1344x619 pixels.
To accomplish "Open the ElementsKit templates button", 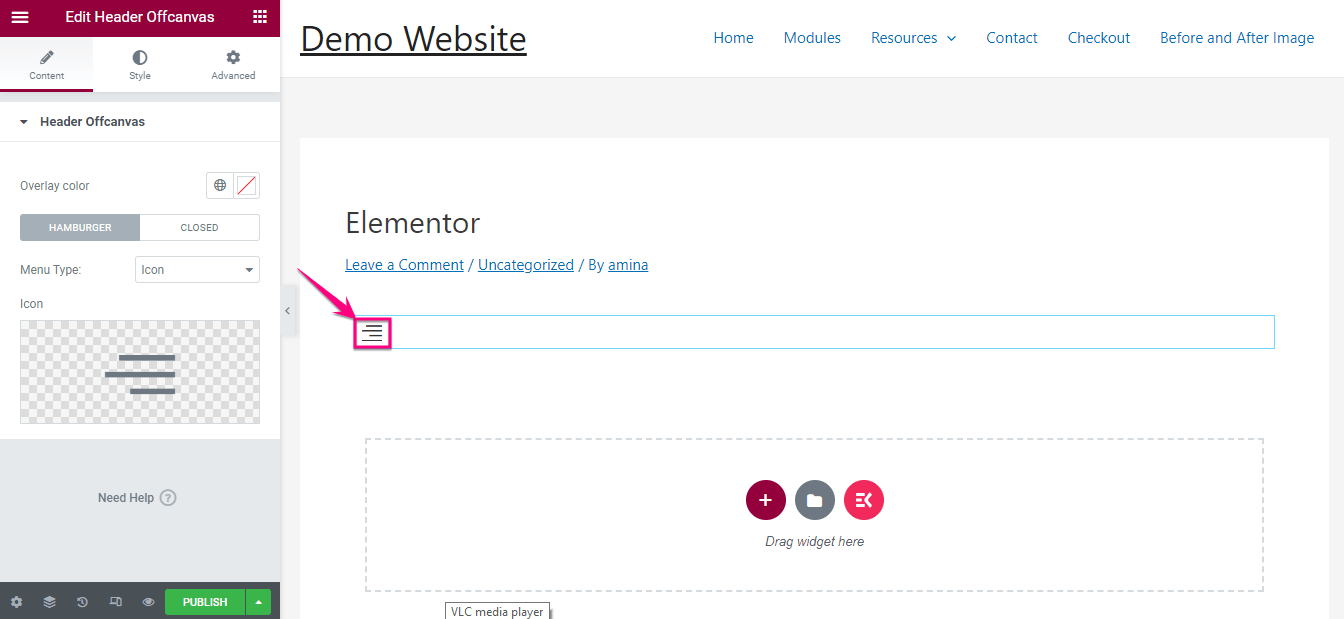I will coord(864,500).
